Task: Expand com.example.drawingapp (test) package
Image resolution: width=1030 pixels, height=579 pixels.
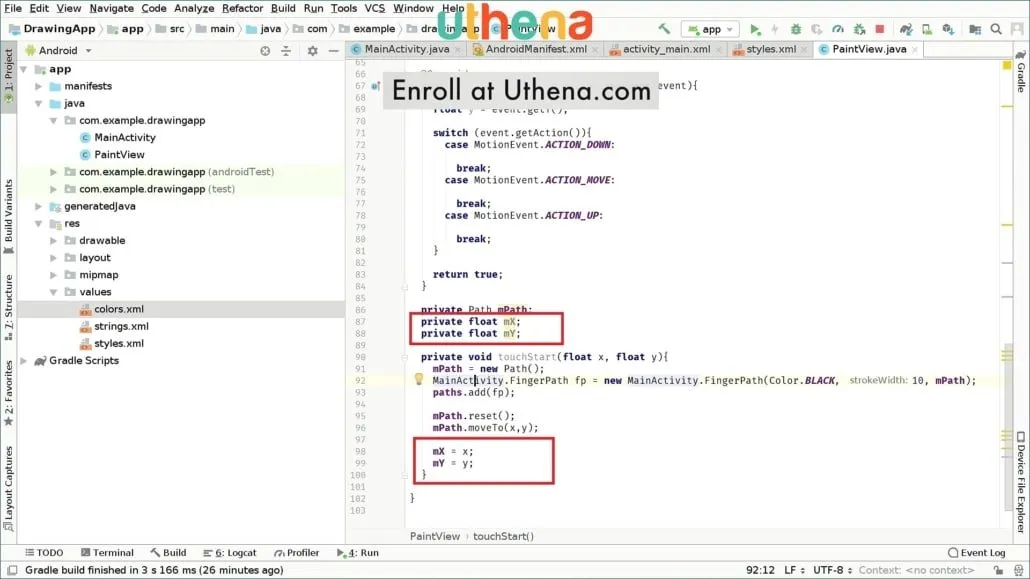Action: [x=54, y=189]
